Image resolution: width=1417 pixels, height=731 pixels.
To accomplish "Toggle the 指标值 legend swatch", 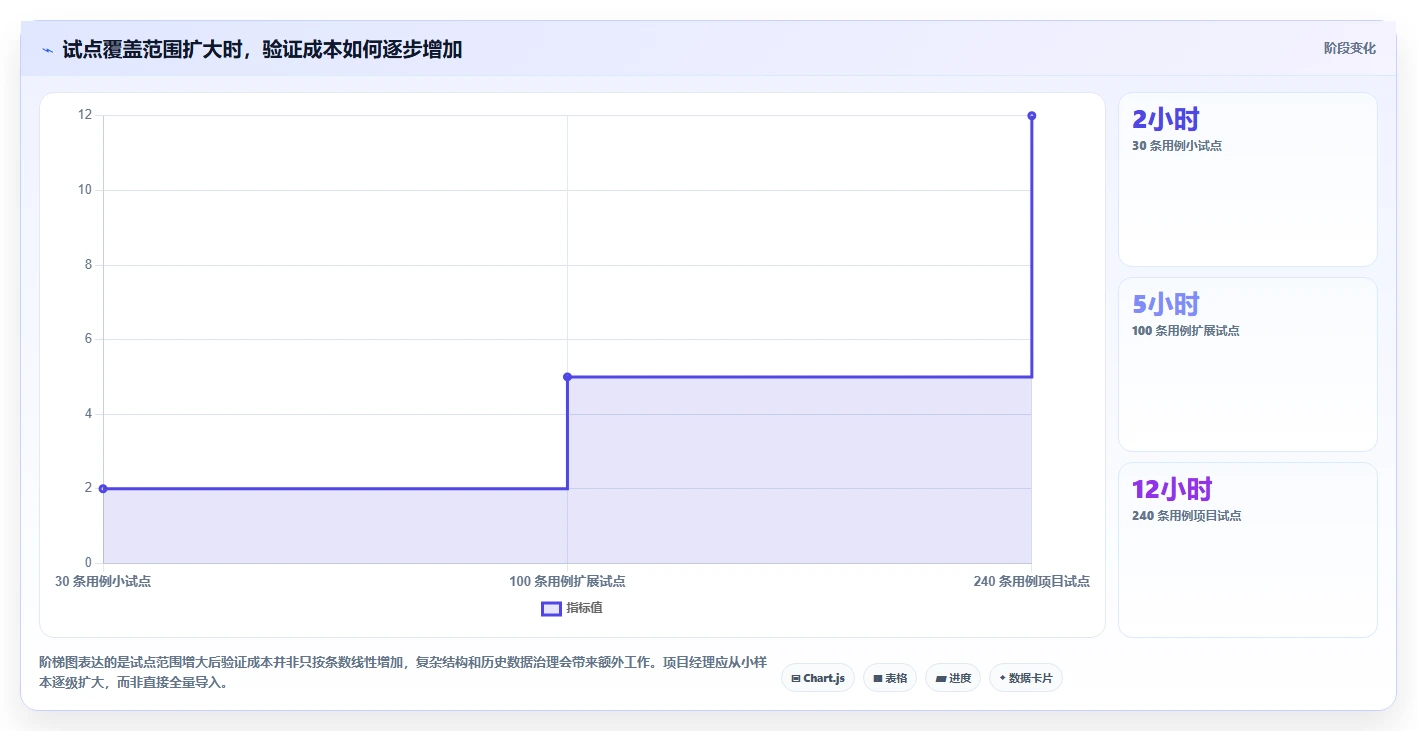I will point(551,608).
